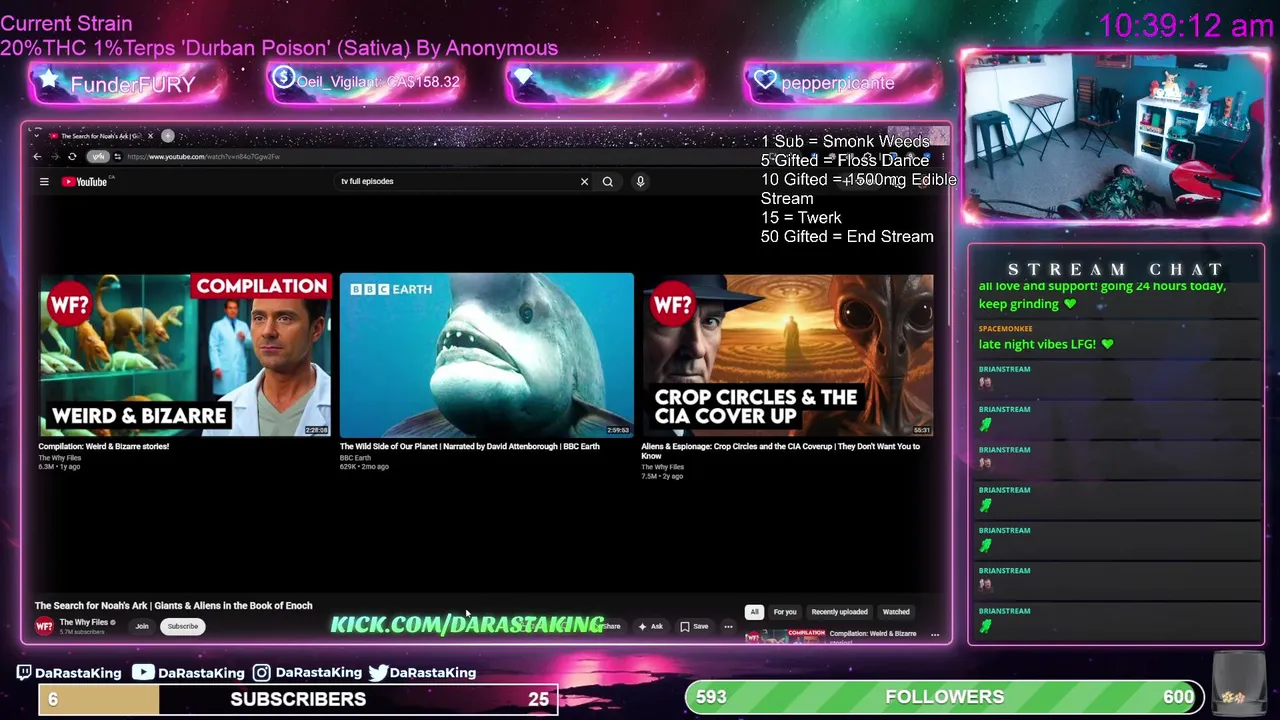The height and width of the screenshot is (720, 1280).
Task: Open options for the sidebar Compilation video
Action: tap(935, 634)
